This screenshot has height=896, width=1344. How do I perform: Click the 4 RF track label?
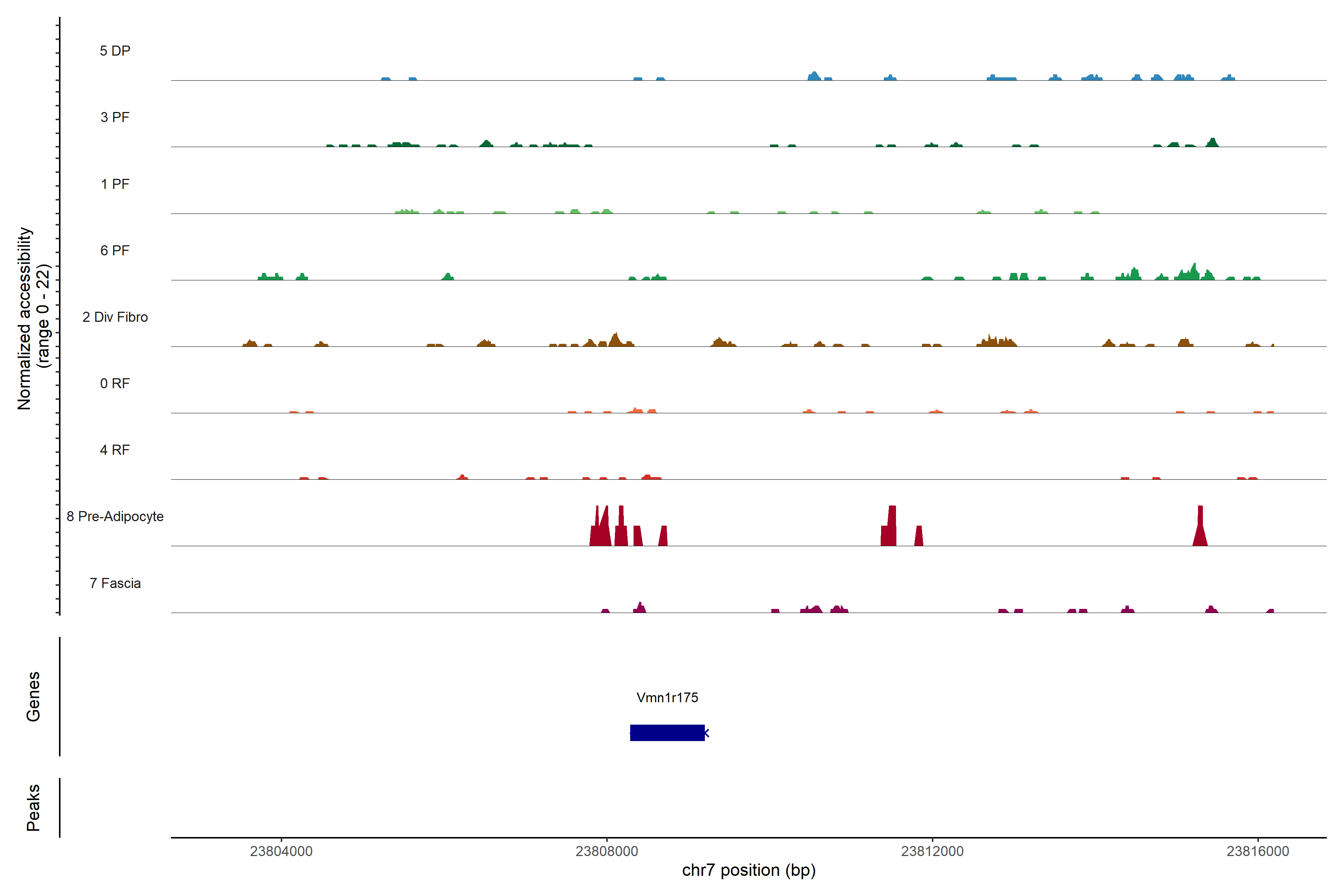pos(115,450)
